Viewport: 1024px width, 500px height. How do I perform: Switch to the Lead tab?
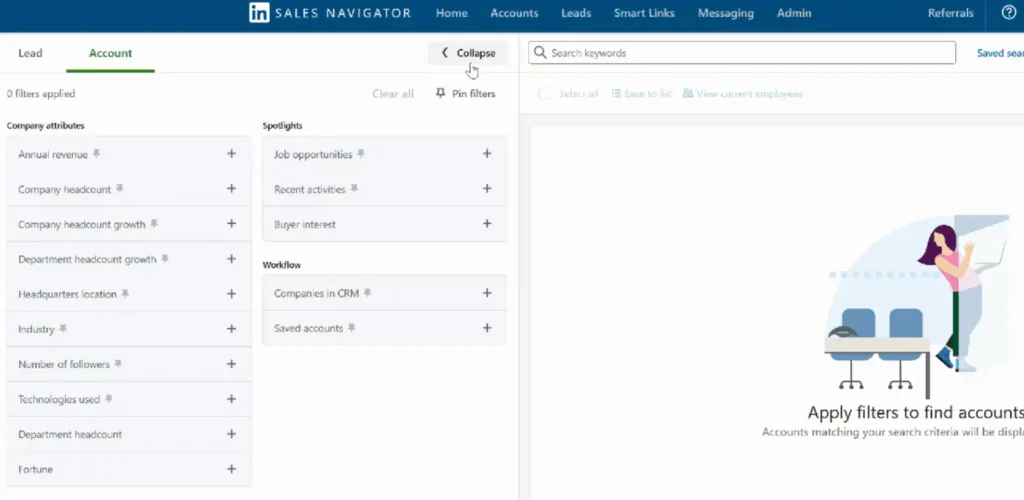click(x=30, y=54)
